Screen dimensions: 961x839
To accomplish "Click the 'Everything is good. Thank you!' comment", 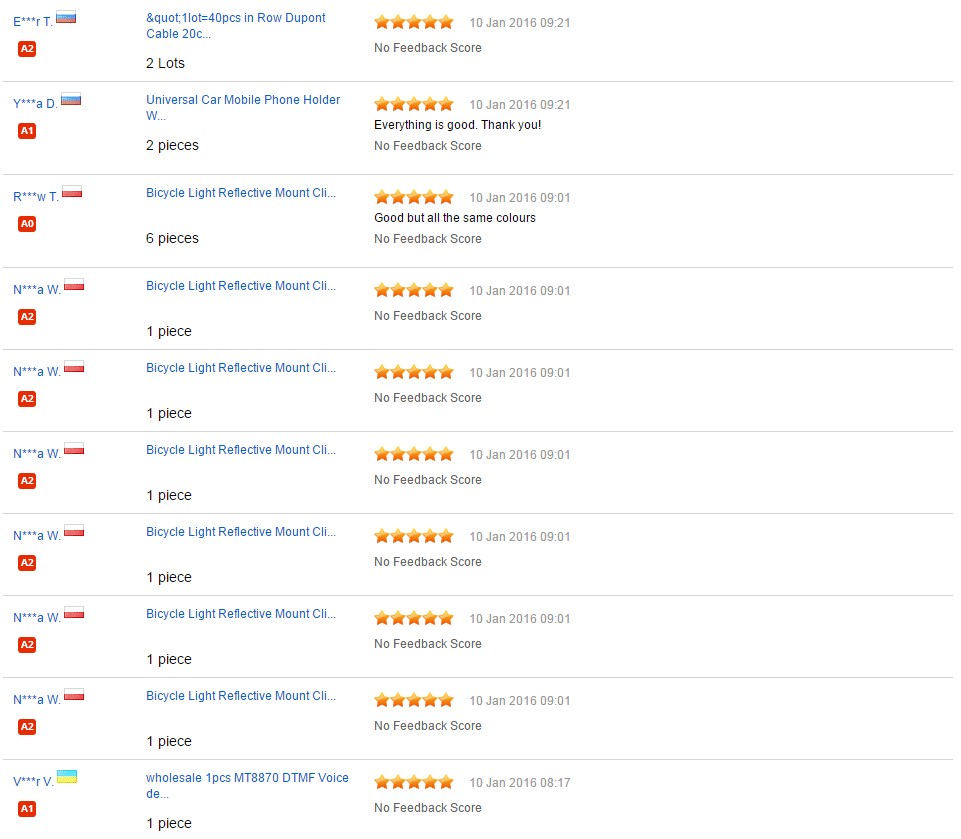I will click(457, 125).
